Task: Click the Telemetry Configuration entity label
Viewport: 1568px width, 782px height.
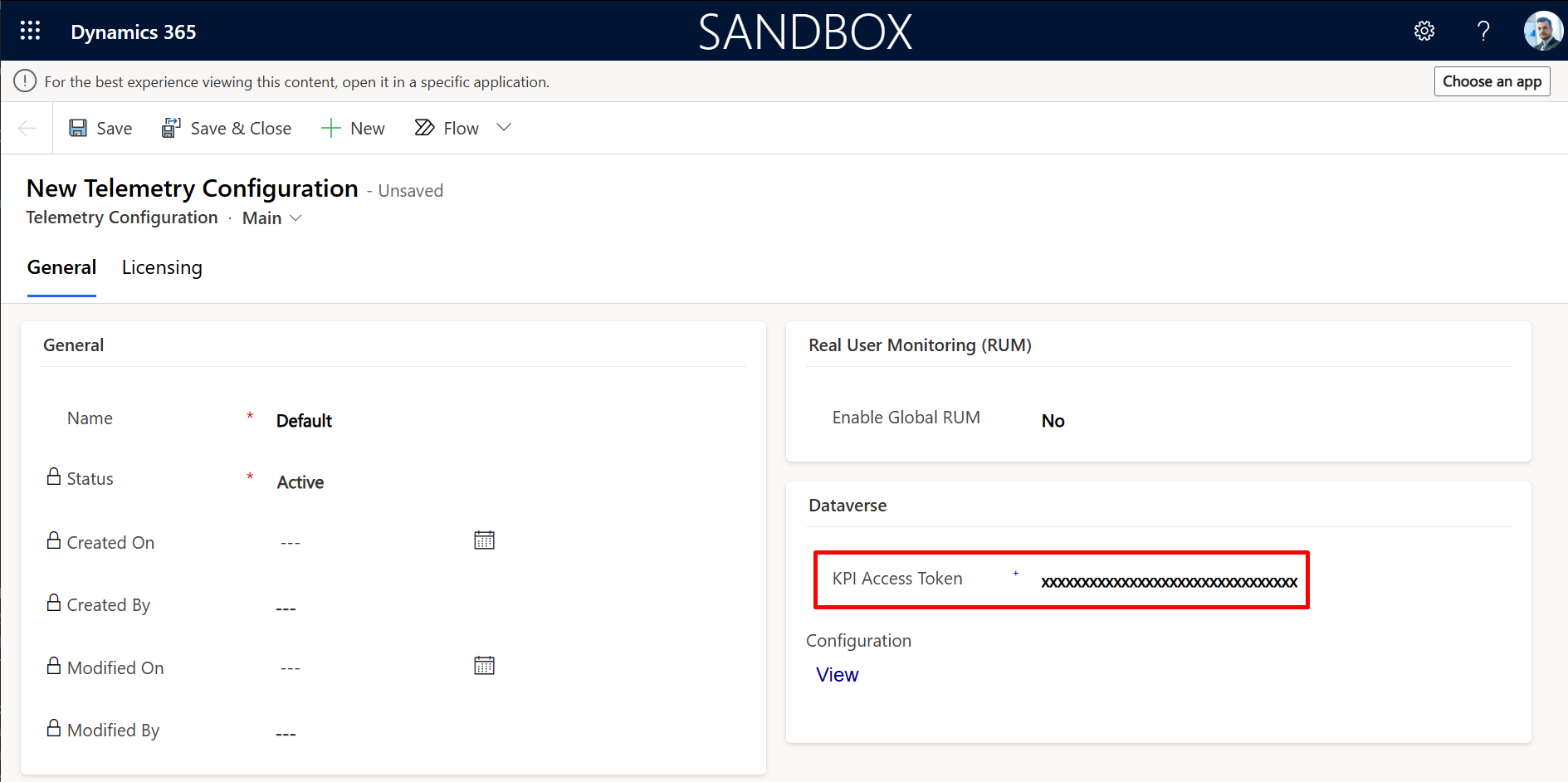Action: click(122, 217)
